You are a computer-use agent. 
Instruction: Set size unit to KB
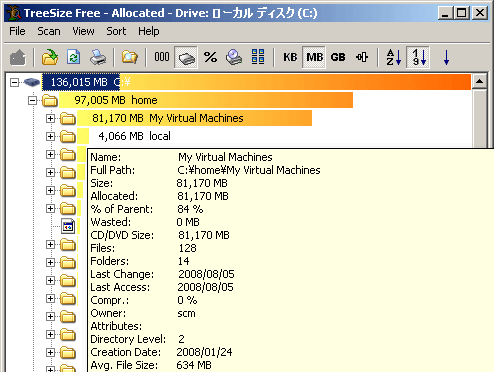point(290,57)
